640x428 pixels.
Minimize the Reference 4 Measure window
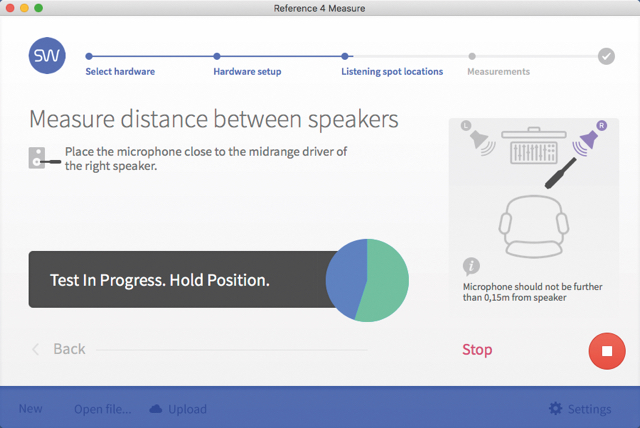click(24, 8)
